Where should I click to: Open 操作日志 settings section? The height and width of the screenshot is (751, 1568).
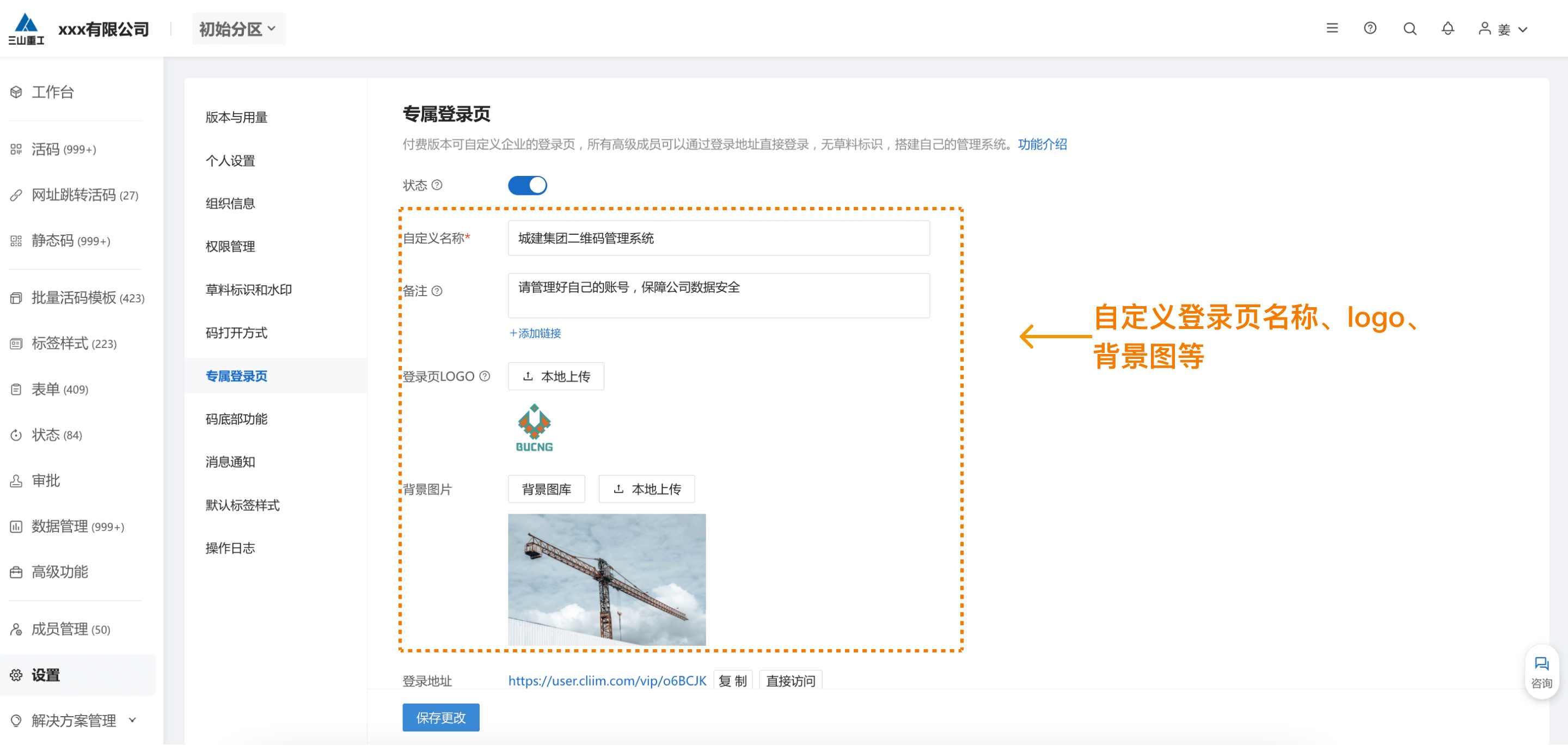tap(230, 548)
